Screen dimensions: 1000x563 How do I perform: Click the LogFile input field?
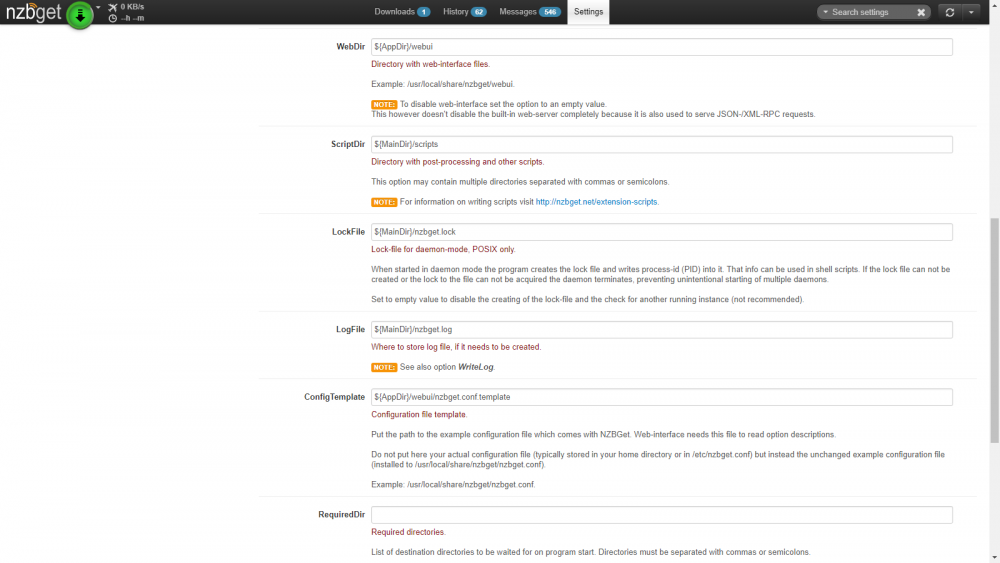coord(661,329)
